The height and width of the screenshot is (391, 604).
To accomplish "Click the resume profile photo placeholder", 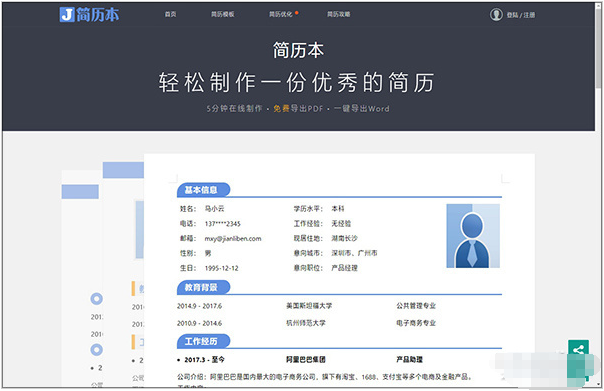I will click(473, 236).
